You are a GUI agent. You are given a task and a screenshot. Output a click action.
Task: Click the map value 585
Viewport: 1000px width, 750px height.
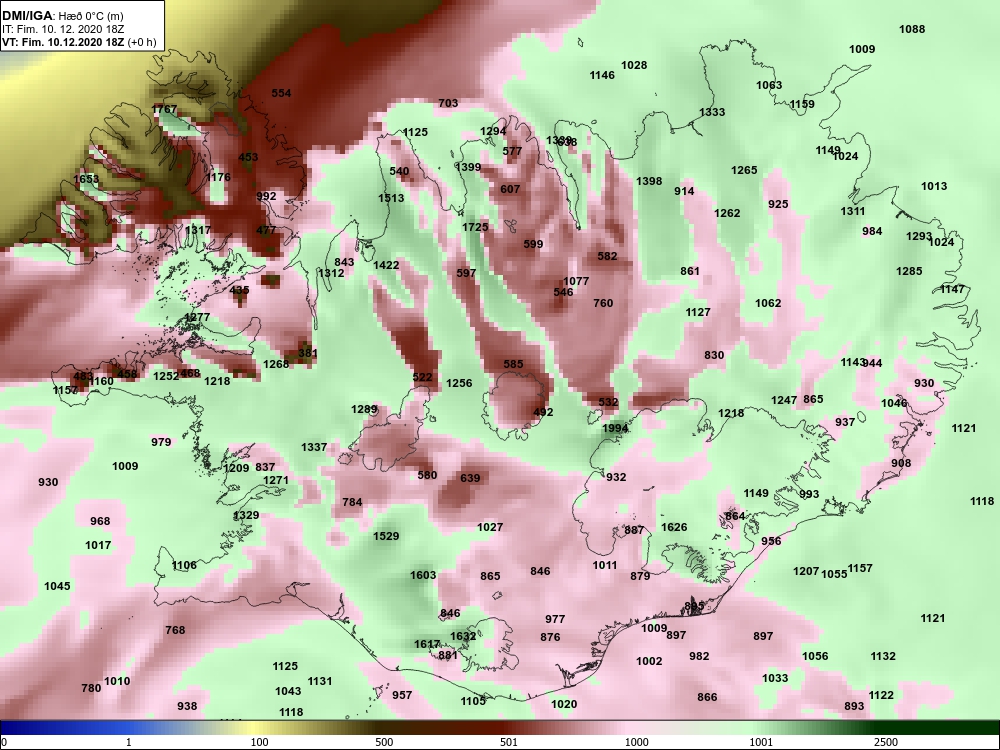tap(513, 364)
